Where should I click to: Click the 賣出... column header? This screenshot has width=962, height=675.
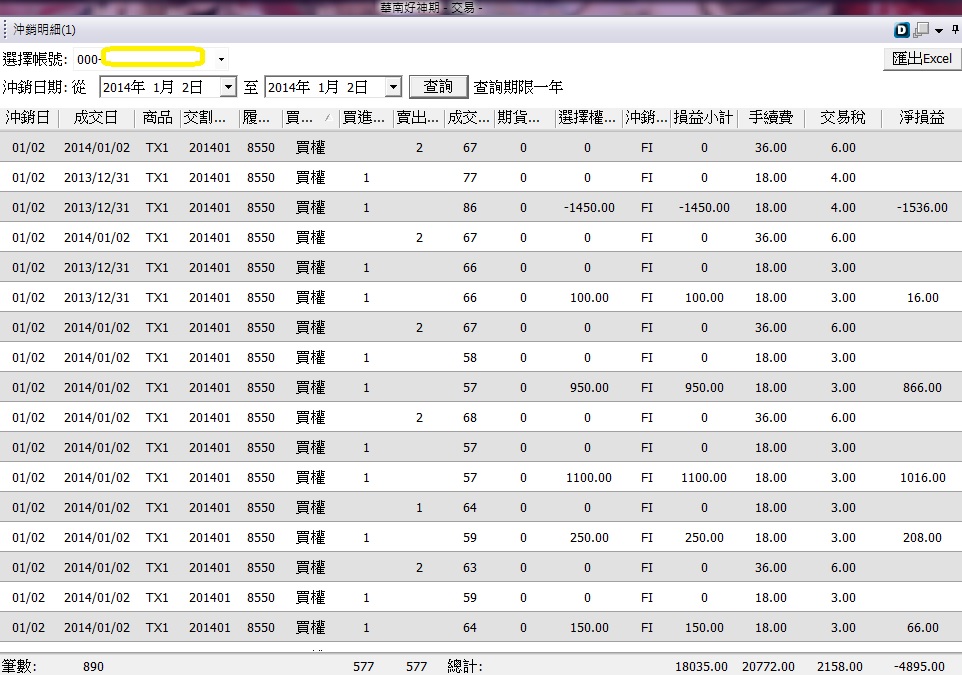tap(418, 117)
